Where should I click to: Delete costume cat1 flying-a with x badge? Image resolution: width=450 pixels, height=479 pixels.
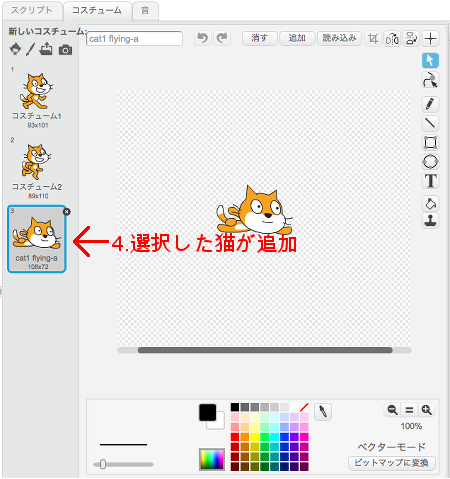pyautogui.click(x=67, y=212)
